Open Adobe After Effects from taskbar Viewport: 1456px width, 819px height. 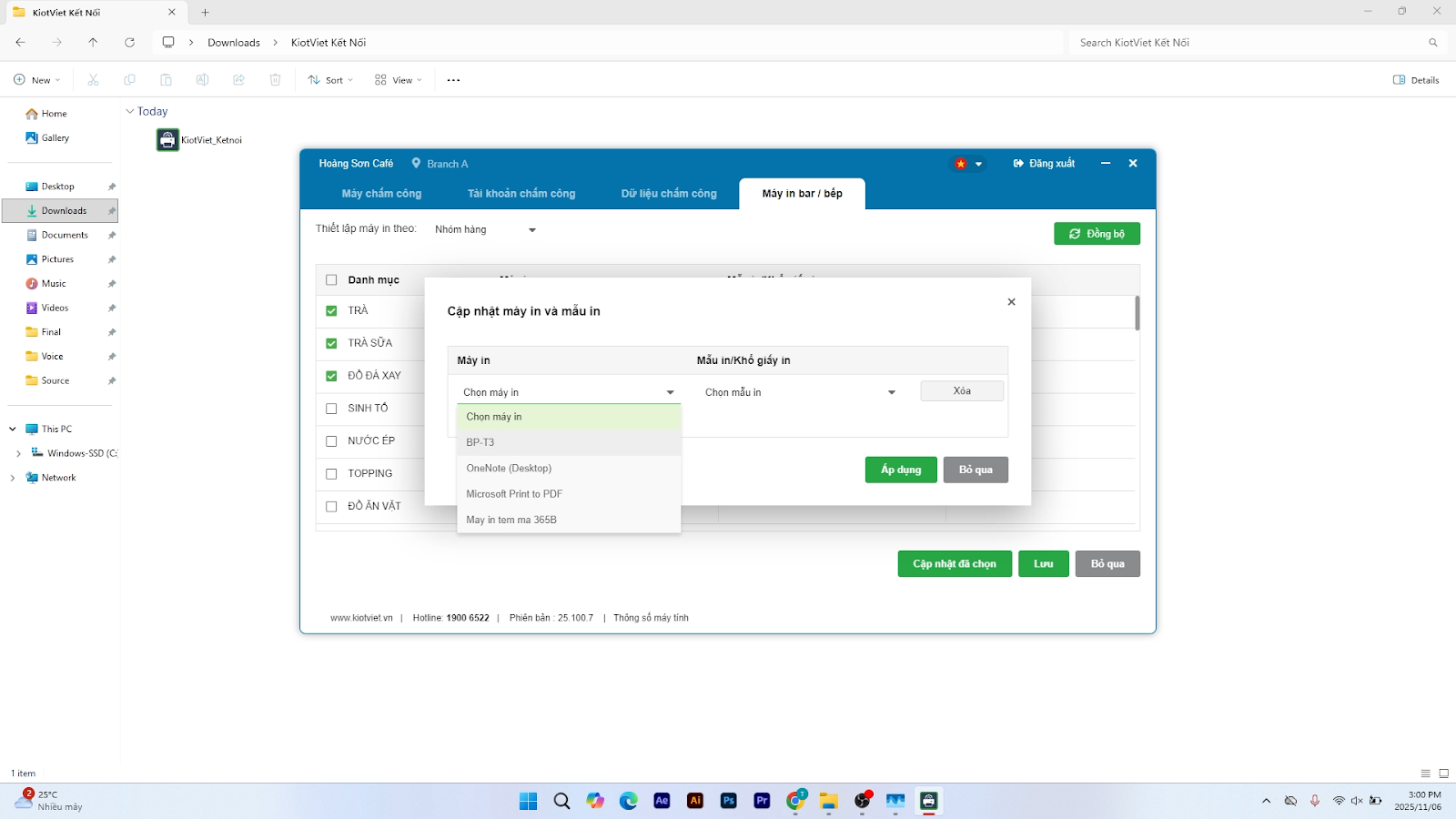[x=662, y=801]
